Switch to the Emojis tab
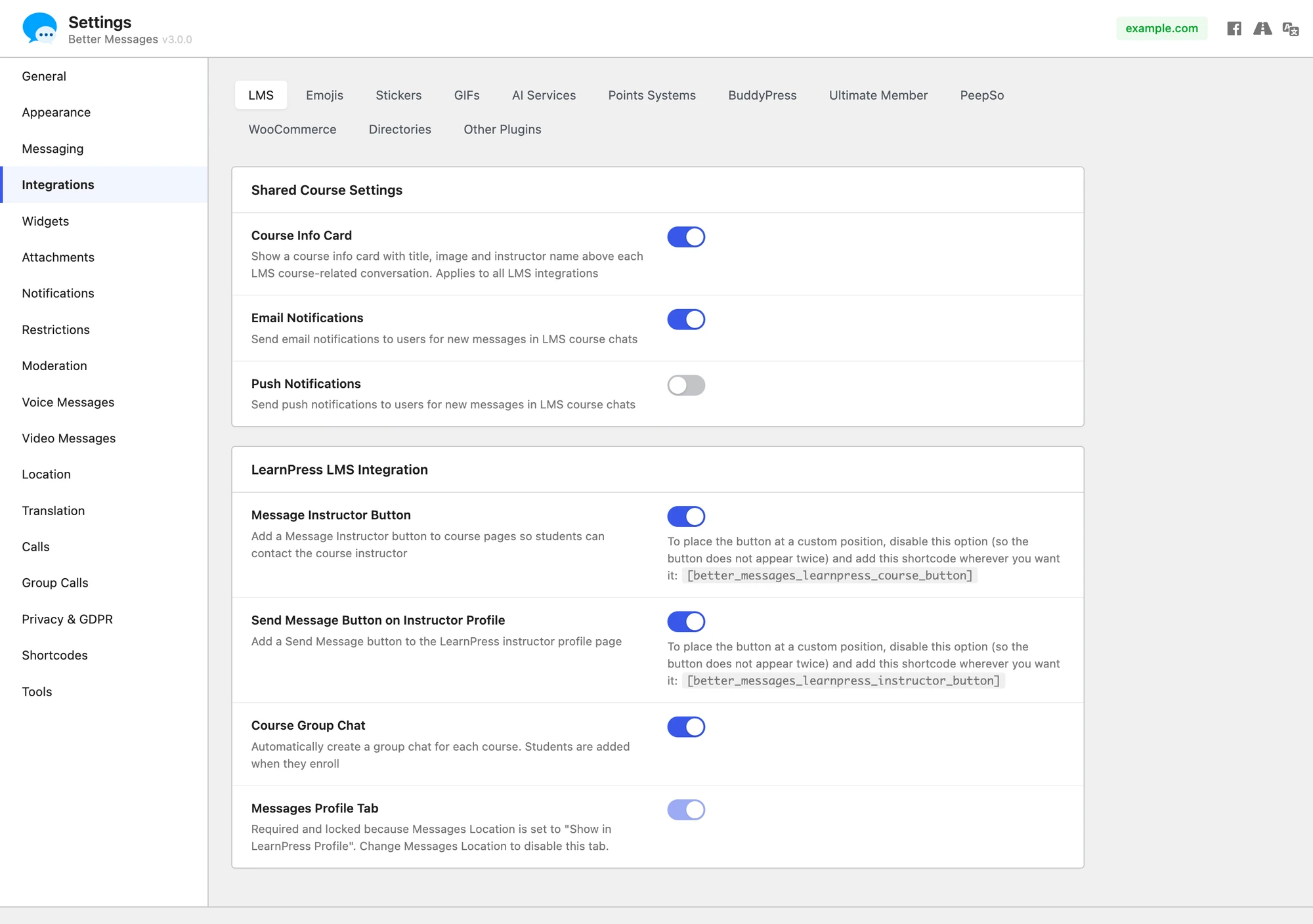 tap(324, 95)
